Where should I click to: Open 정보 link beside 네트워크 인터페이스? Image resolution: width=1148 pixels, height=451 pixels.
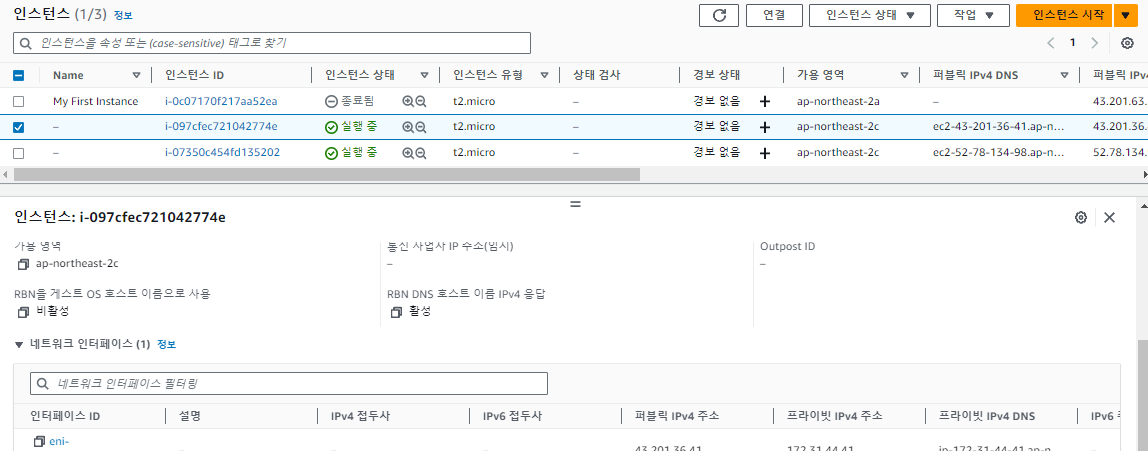point(166,344)
